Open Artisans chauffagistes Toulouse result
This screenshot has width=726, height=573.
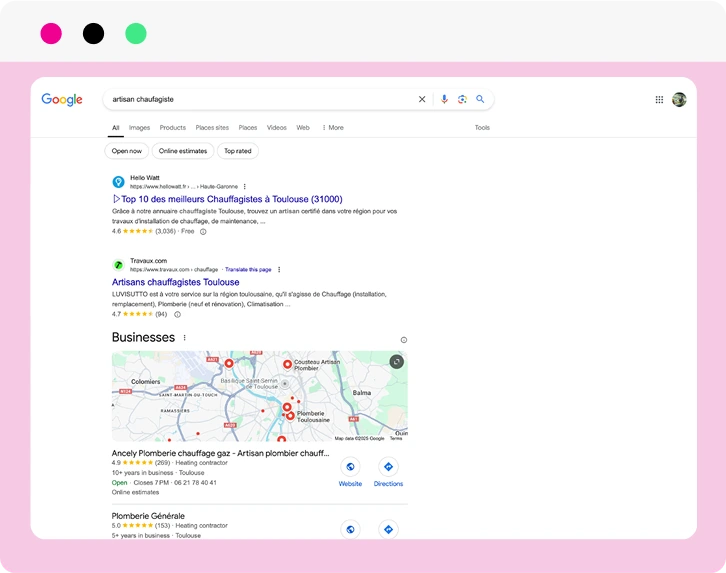175,282
